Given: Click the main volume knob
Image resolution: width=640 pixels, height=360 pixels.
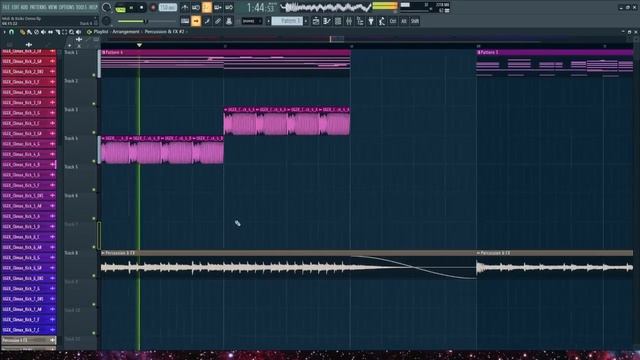Looking at the screenshot, I should tap(106, 7).
